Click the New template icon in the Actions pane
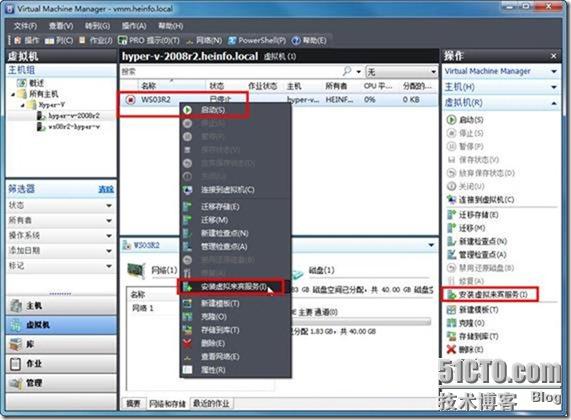The image size is (571, 420). coord(451,310)
